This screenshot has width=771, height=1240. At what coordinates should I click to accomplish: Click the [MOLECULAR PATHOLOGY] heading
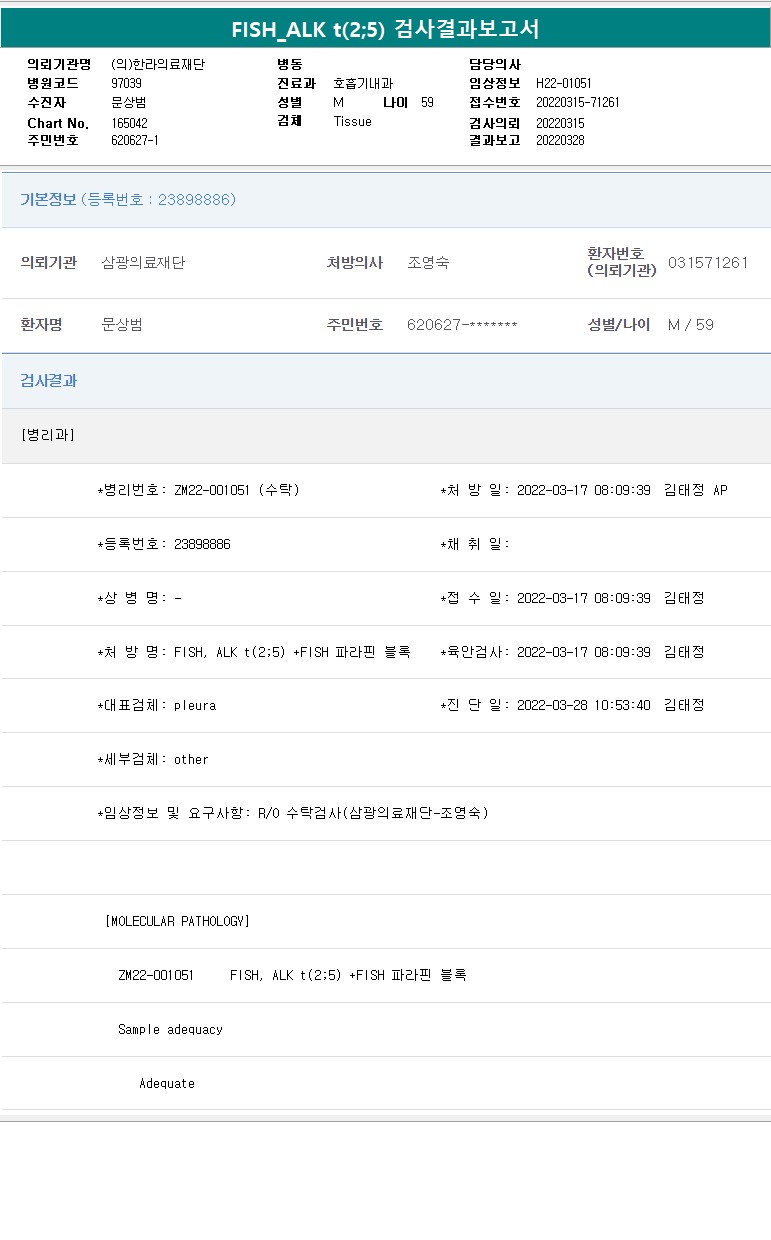point(177,921)
